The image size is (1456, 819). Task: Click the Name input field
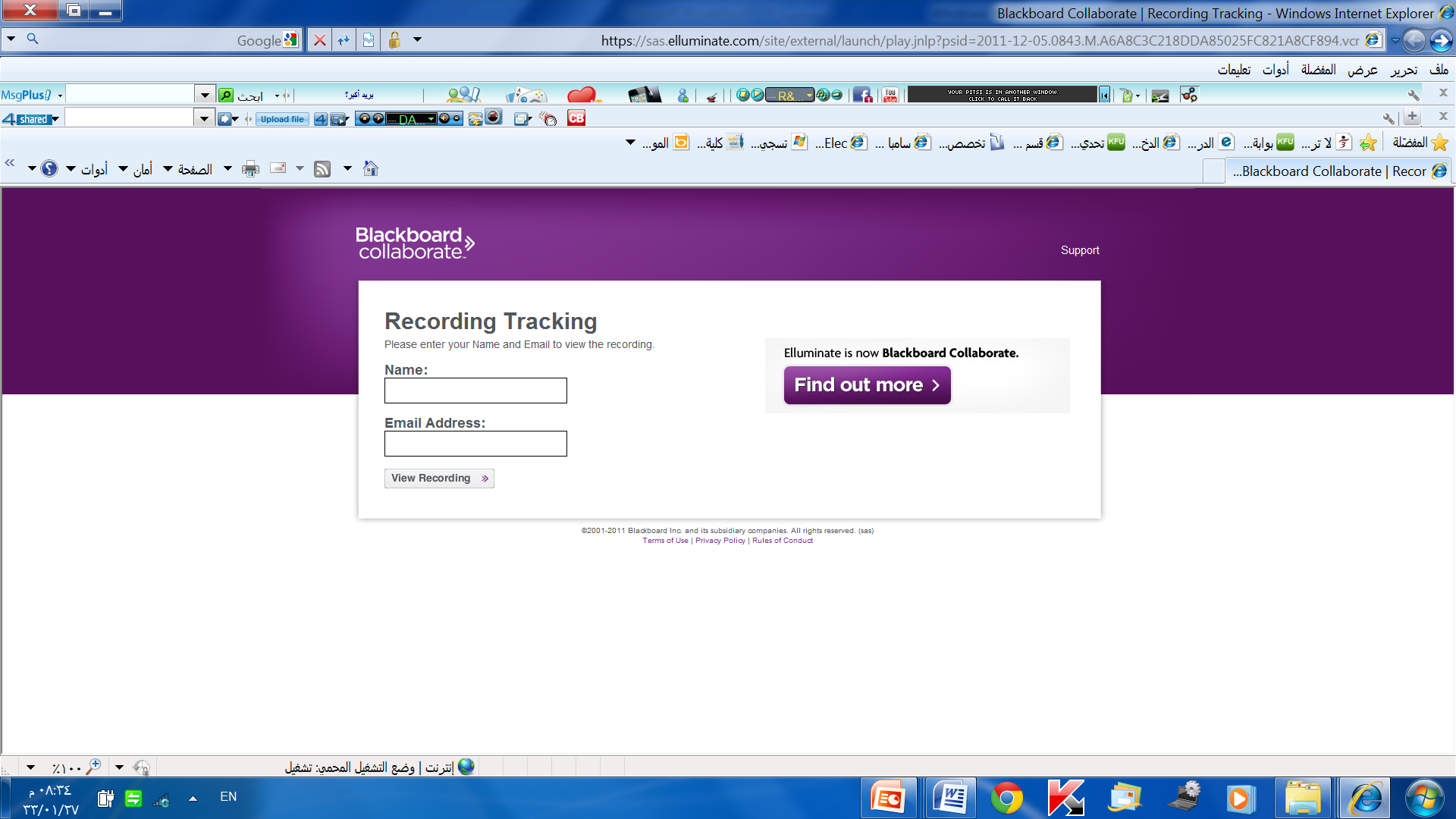(475, 391)
